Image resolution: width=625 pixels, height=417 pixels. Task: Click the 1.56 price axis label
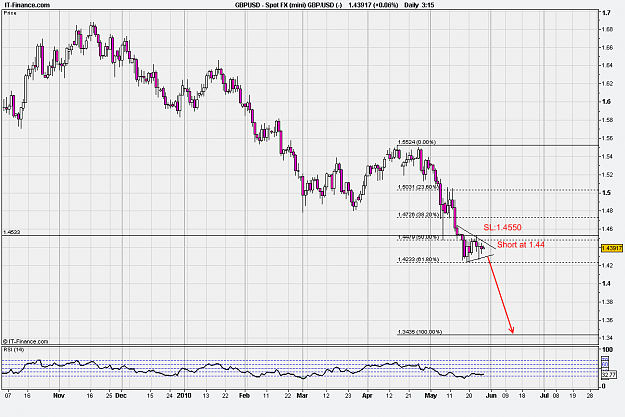(608, 138)
